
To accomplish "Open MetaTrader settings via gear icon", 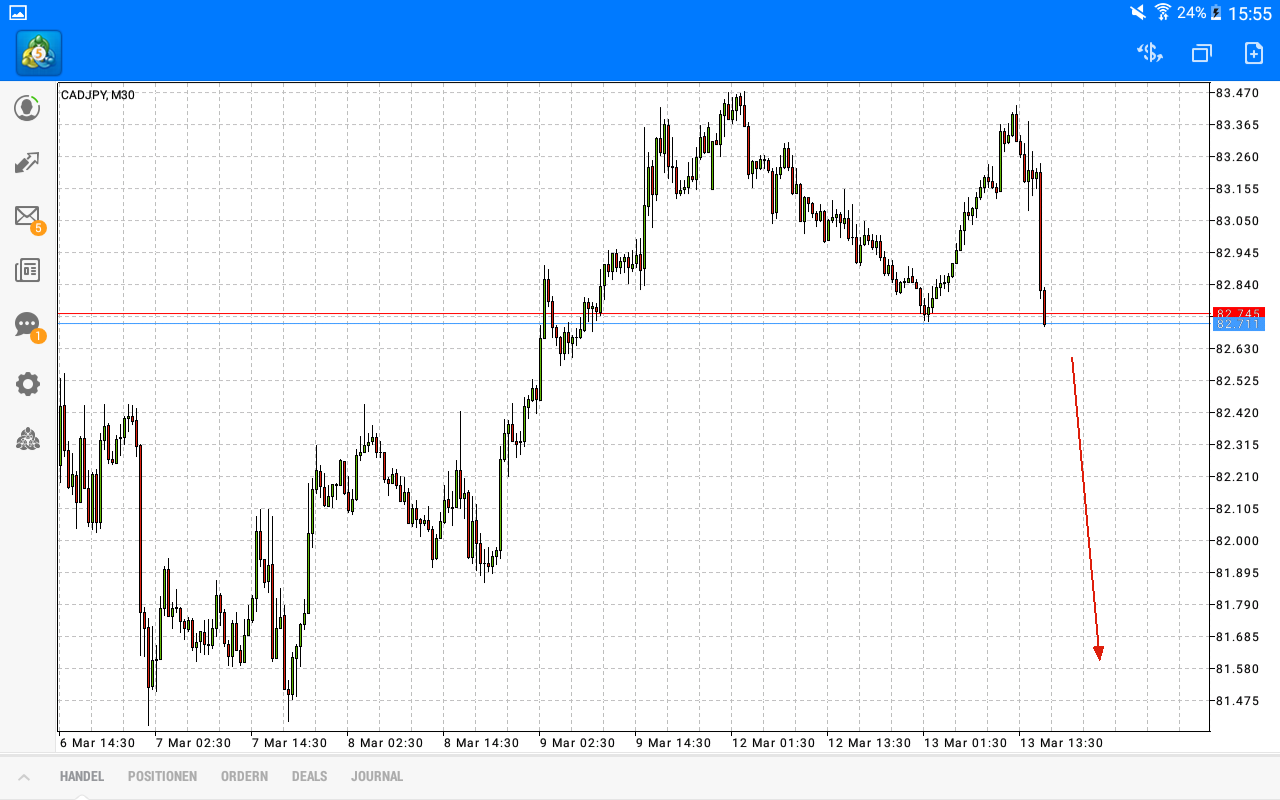I will click(27, 384).
